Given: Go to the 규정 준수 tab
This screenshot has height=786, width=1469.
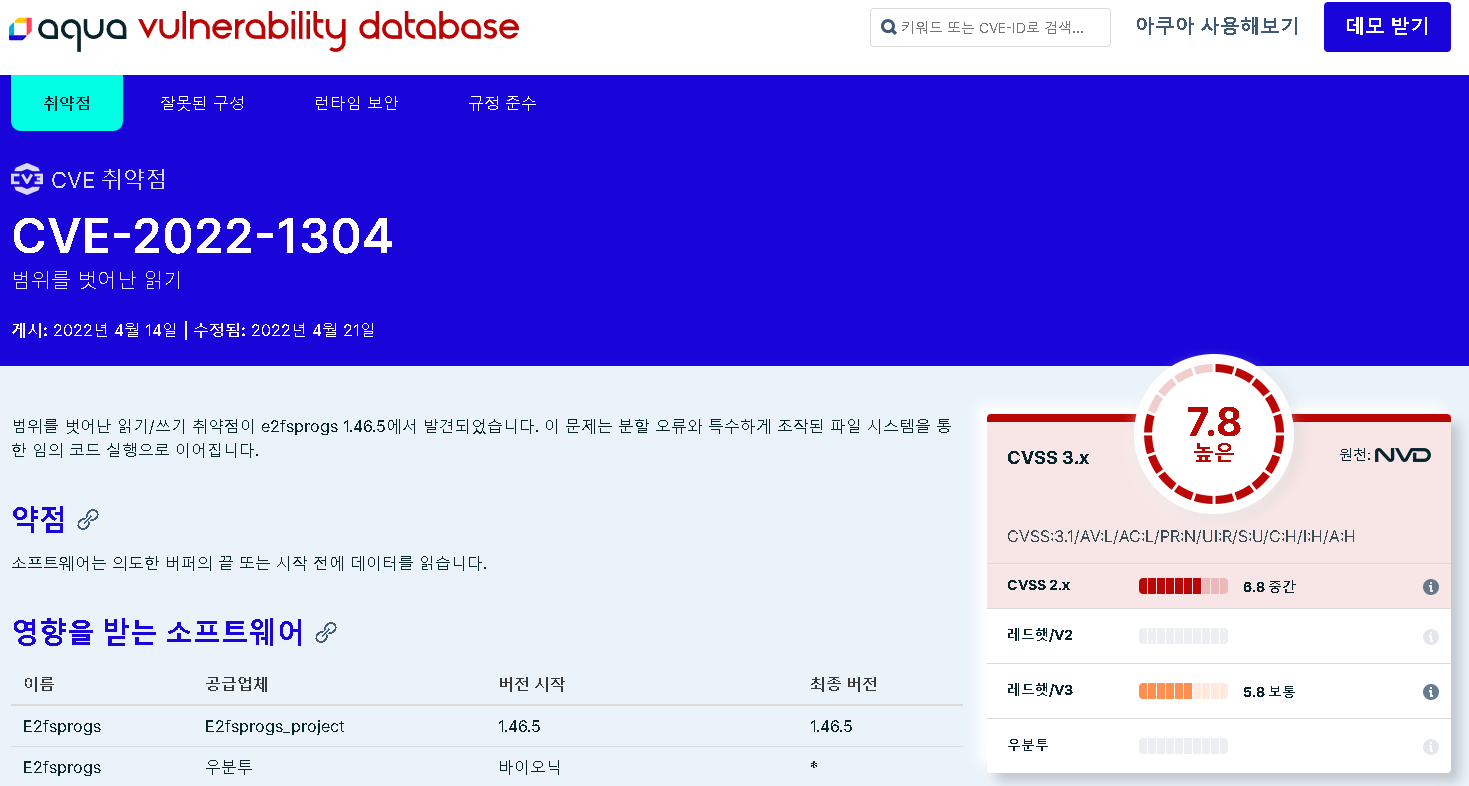Looking at the screenshot, I should click(x=502, y=103).
